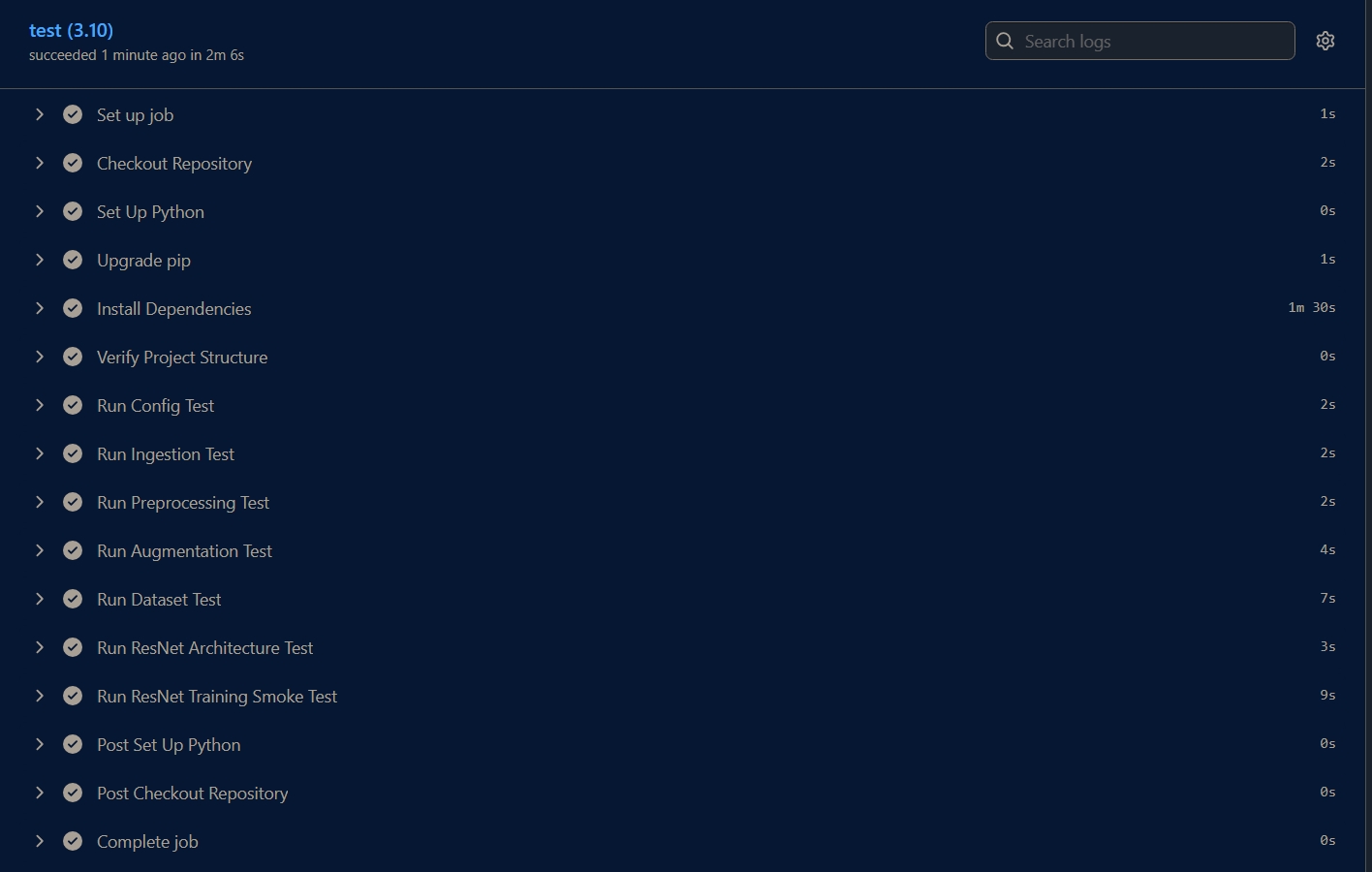Expand the Run Config Test chevron
This screenshot has height=872, width=1372.
[x=40, y=405]
